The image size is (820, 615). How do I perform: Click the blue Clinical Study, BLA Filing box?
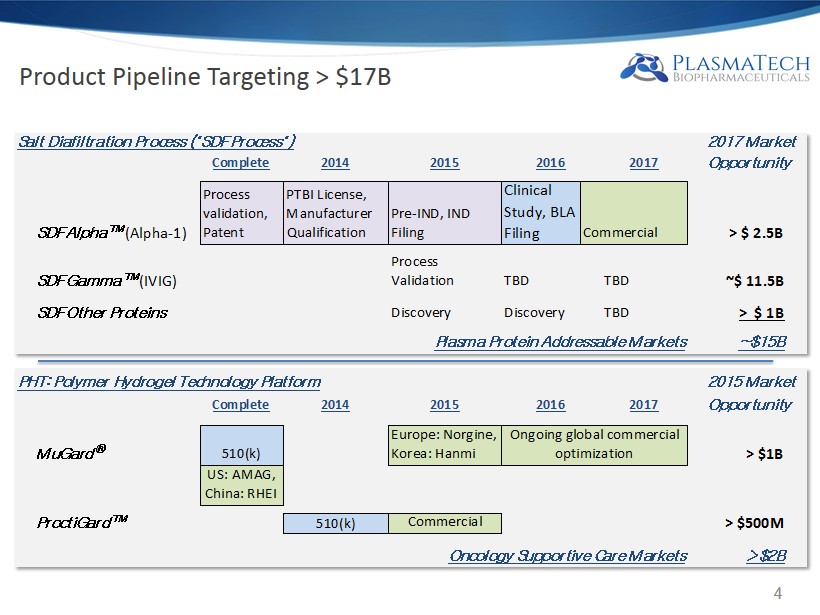[x=540, y=212]
